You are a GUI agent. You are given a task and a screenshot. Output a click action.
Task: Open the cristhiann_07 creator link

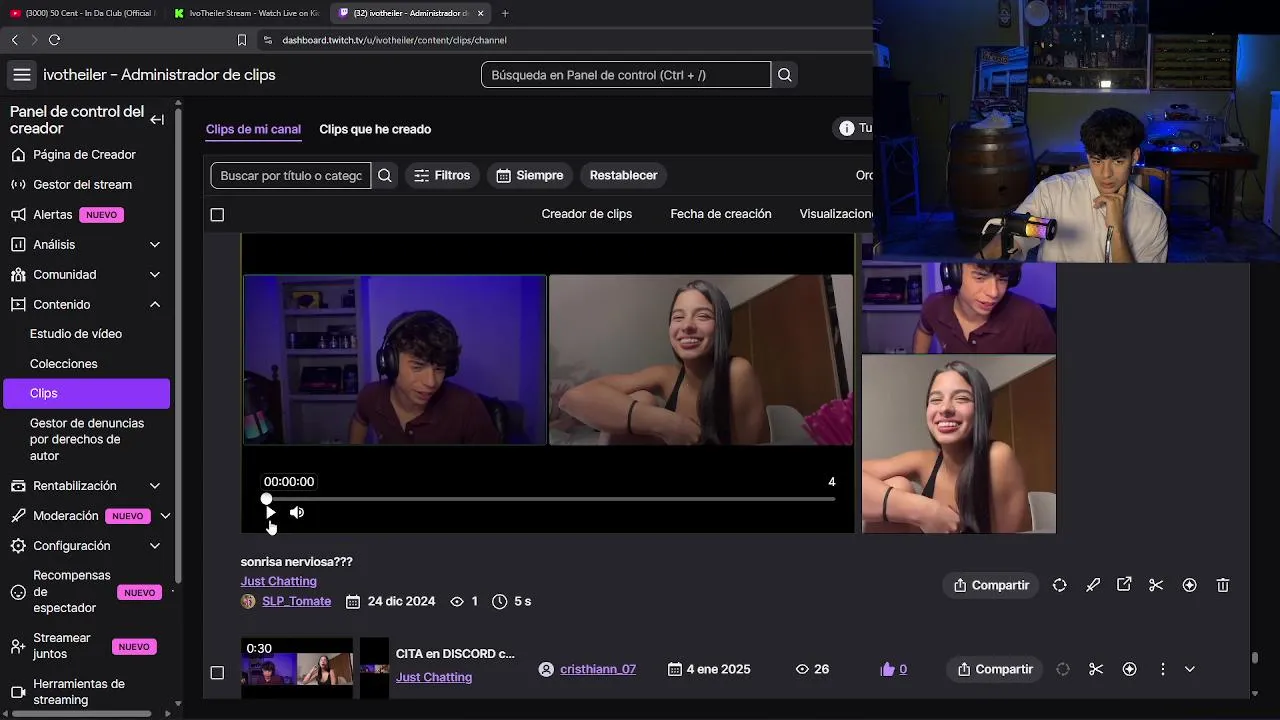click(598, 669)
